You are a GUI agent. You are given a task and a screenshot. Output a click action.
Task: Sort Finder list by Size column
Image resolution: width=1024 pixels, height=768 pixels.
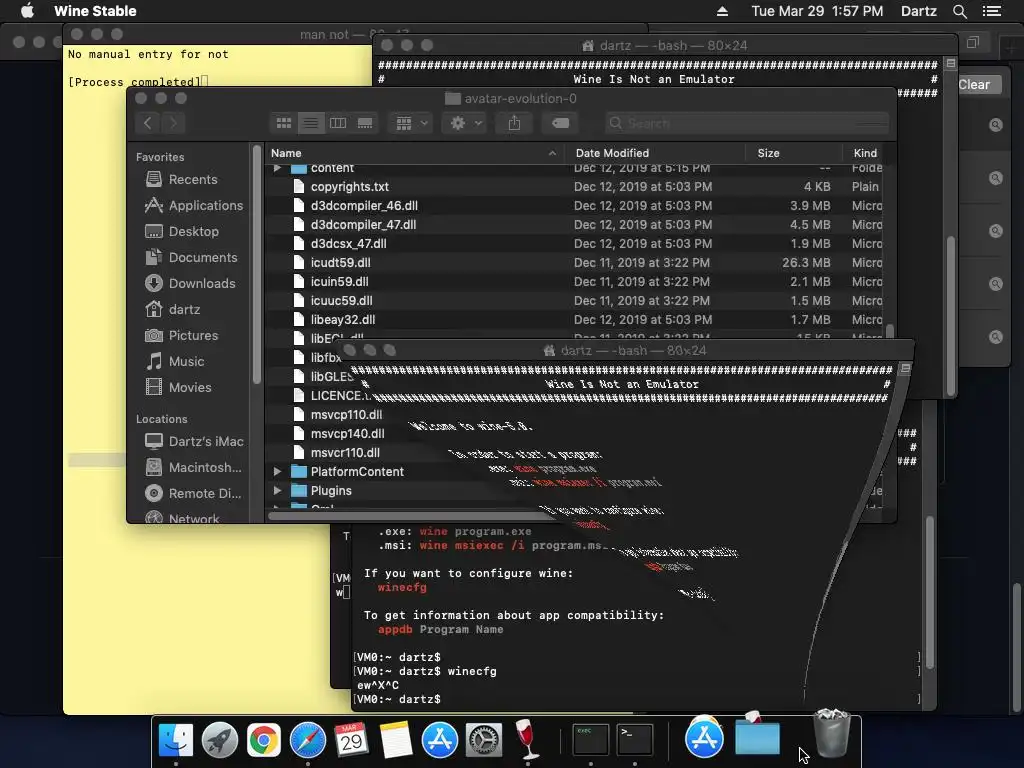coord(793,153)
